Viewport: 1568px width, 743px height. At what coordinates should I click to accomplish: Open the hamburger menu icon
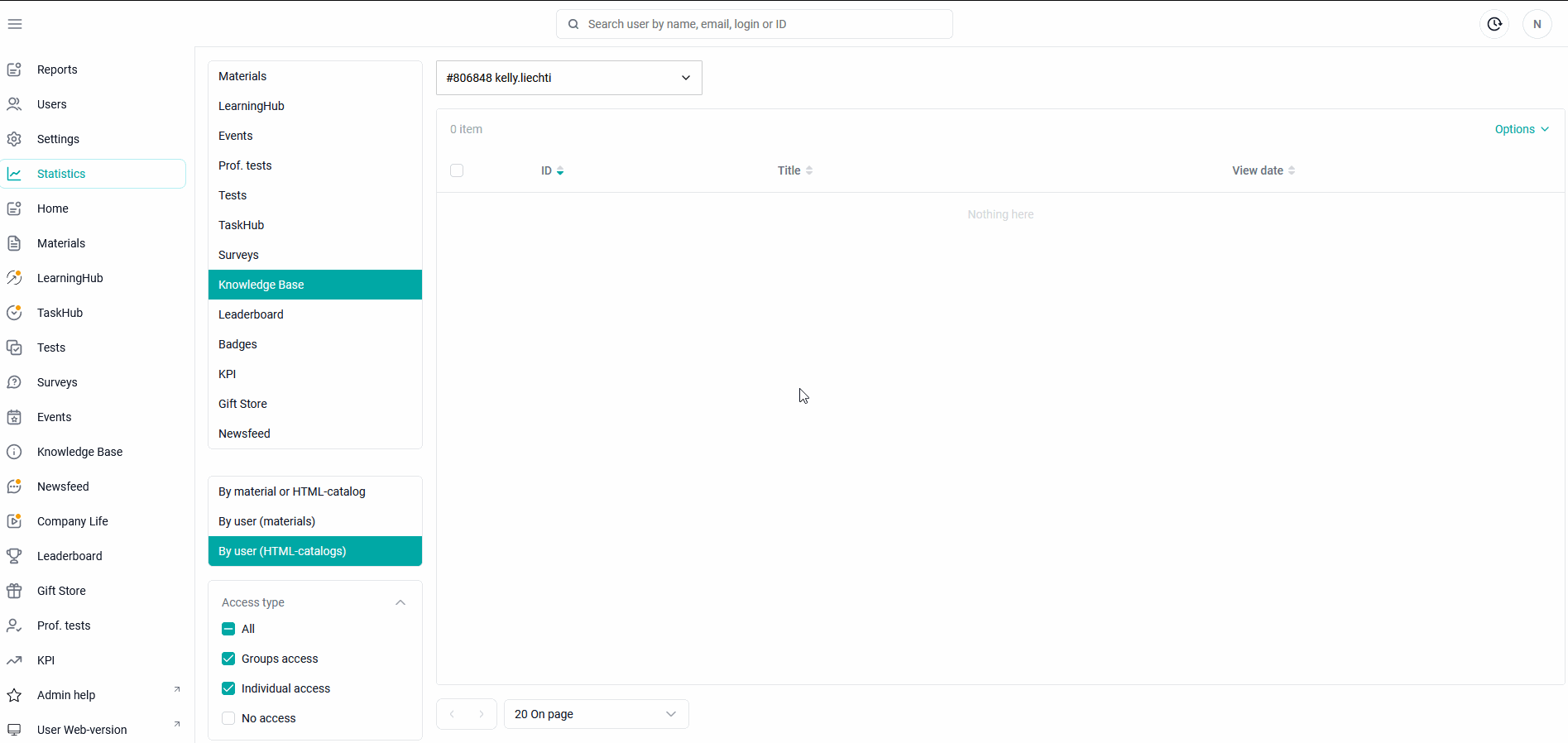coord(15,24)
